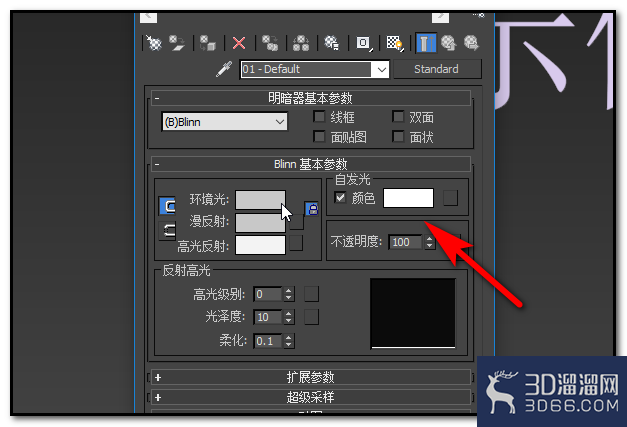Click the 高光级别 value field

pyautogui.click(x=268, y=294)
